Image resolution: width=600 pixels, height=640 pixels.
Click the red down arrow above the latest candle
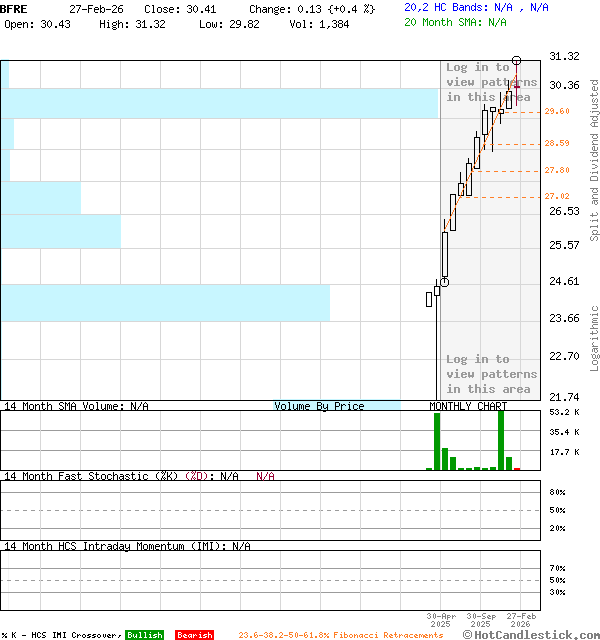pos(516,84)
